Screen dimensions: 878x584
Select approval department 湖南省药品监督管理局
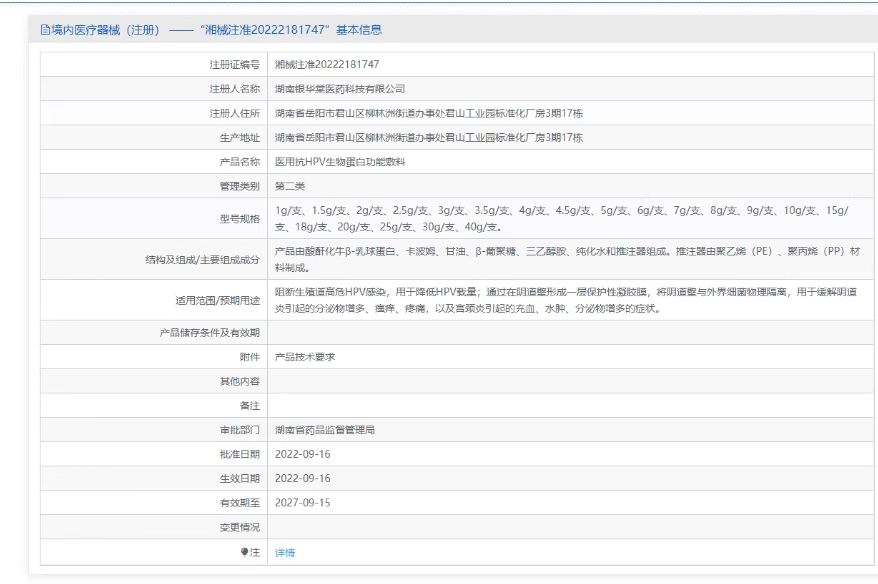coord(325,430)
